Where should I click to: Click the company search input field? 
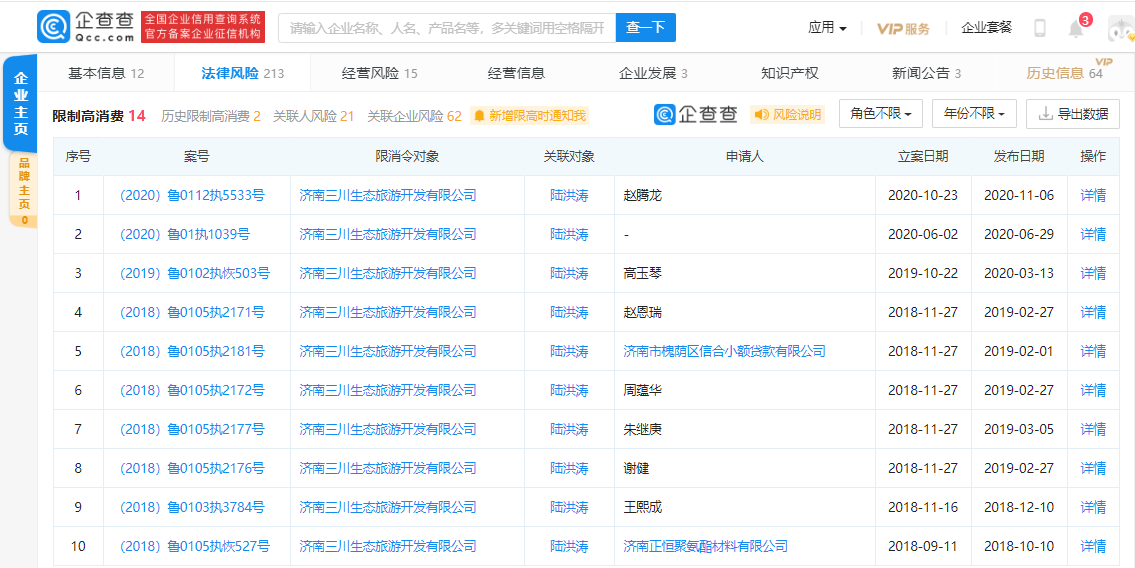(446, 28)
